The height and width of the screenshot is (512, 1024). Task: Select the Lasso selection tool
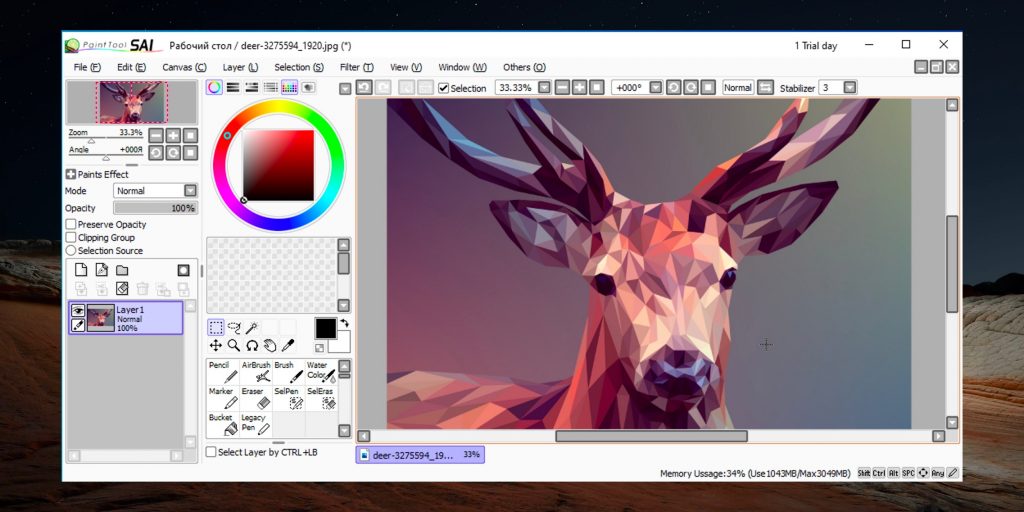click(x=234, y=327)
